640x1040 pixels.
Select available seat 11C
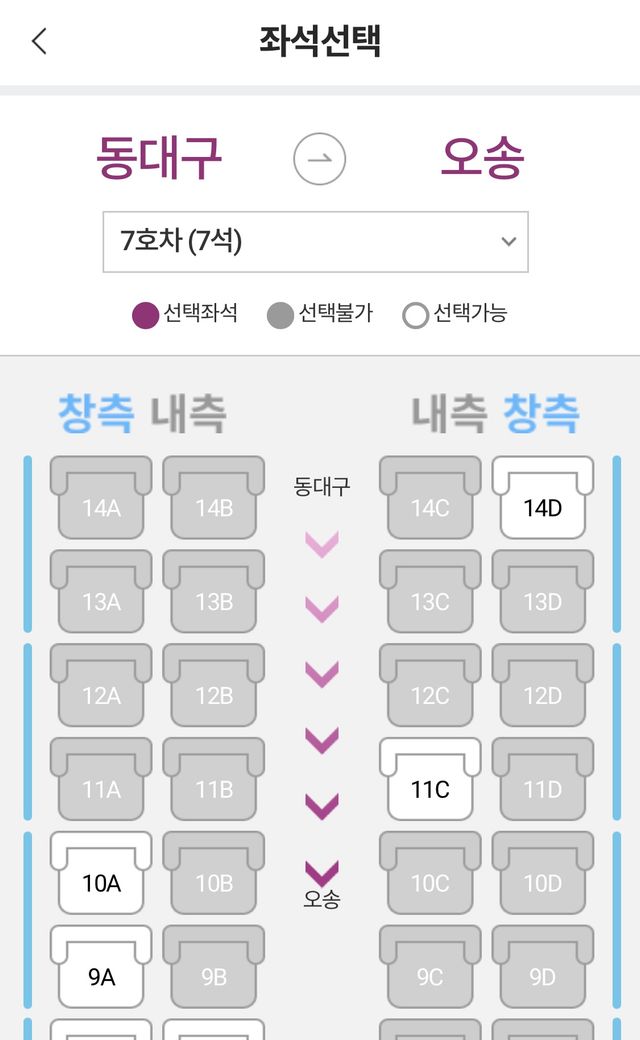click(x=430, y=781)
